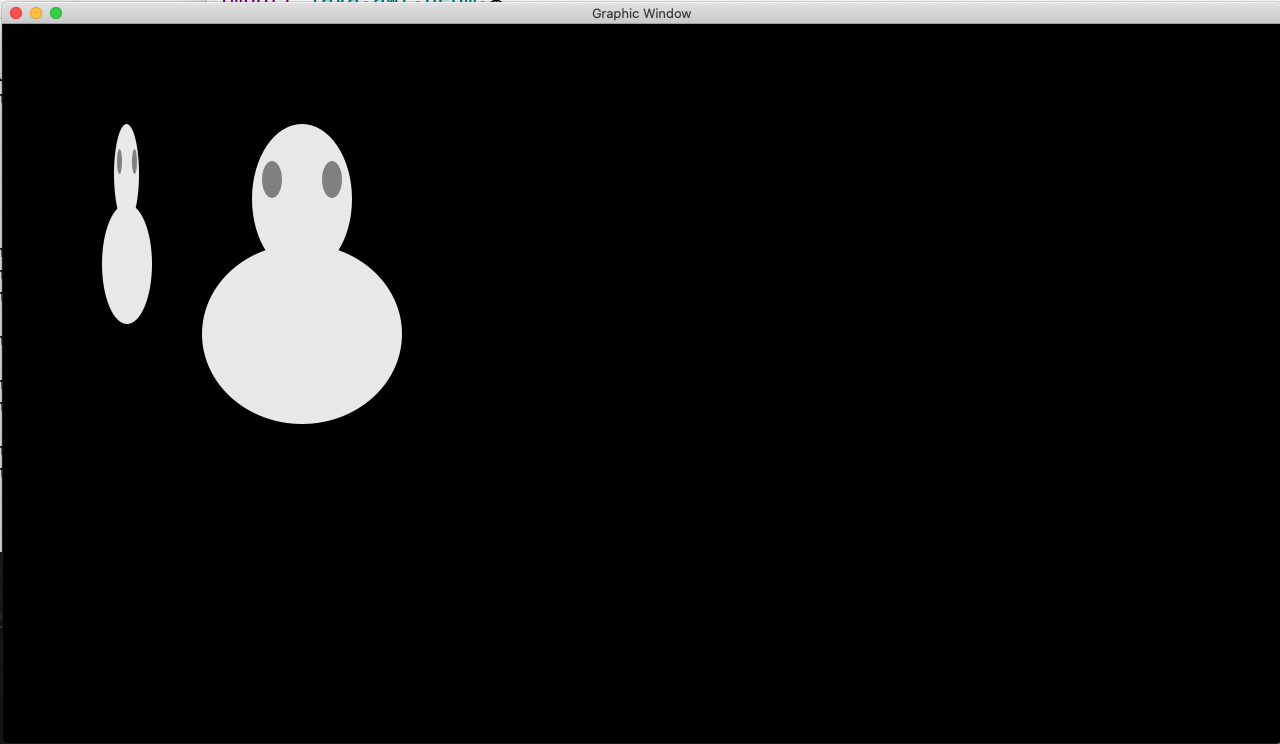Screen dimensions: 1280x744
Task: Minimize the Graphic Window with the yellow button
Action: pos(36,13)
